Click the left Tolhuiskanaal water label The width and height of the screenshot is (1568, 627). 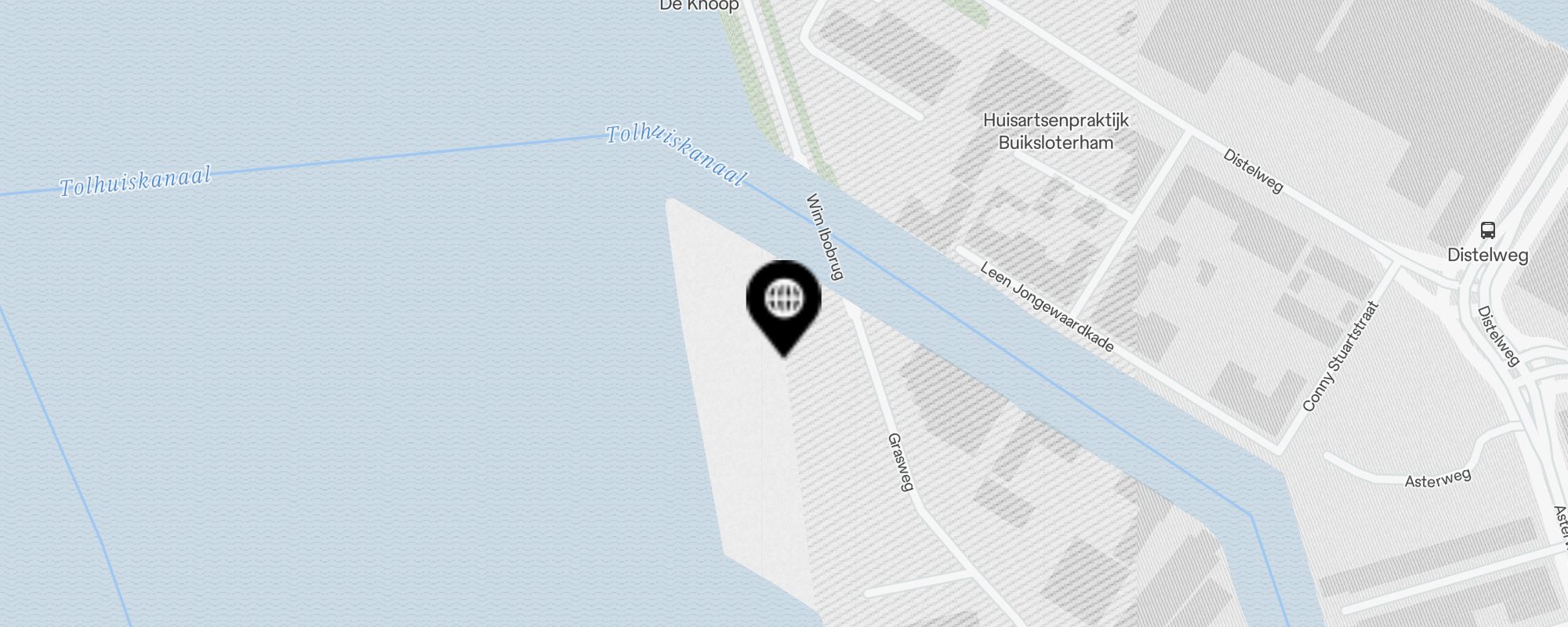[x=136, y=181]
